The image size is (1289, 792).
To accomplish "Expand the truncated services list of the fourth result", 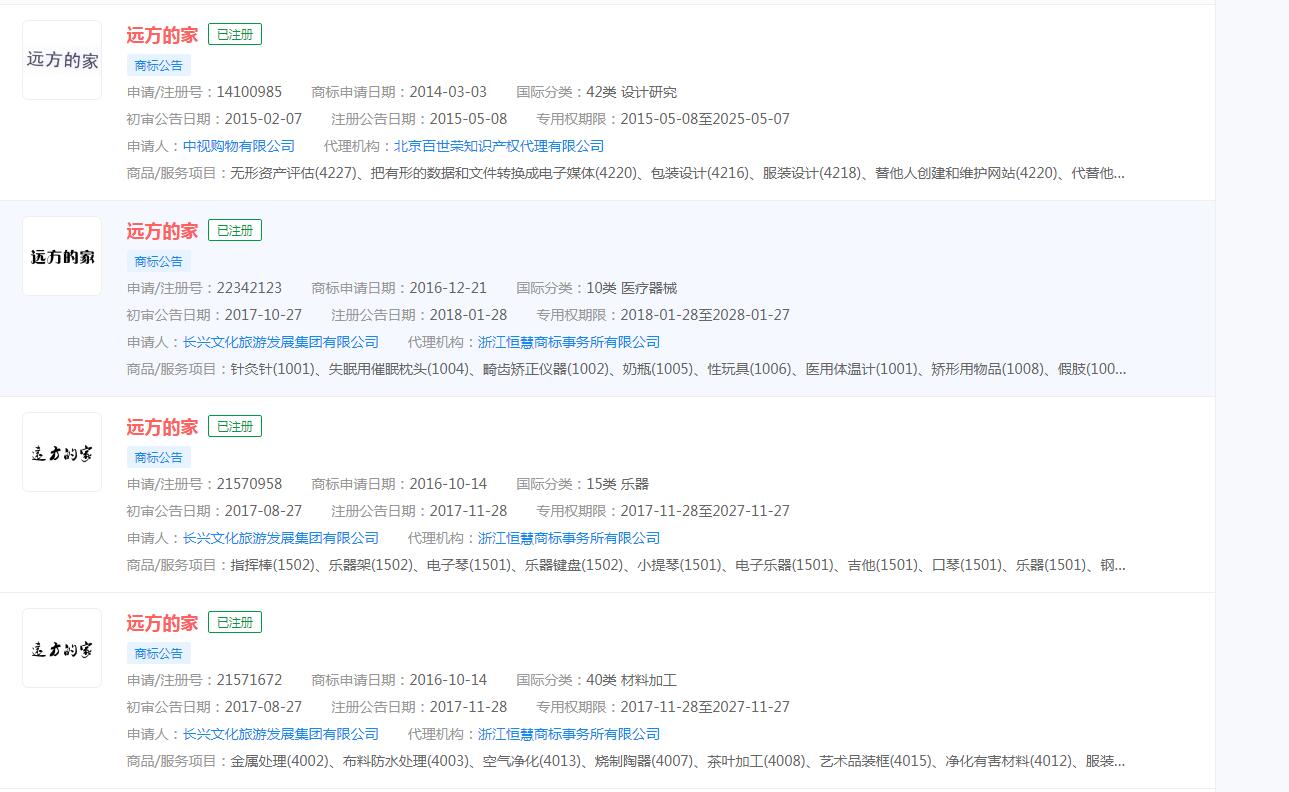I will click(1120, 761).
